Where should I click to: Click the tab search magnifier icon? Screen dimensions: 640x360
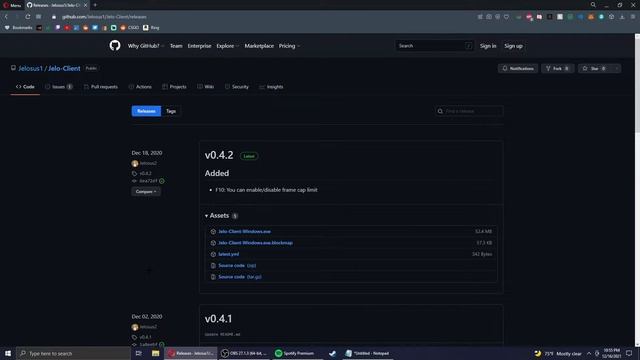tap(593, 5)
